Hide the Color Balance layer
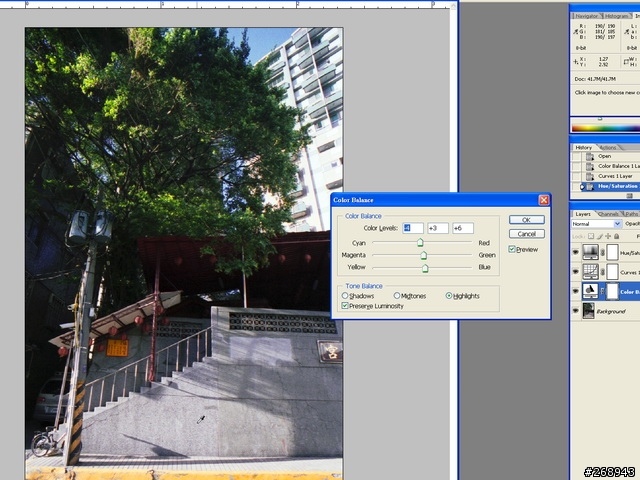Viewport: 640px width, 480px height. pyautogui.click(x=576, y=291)
